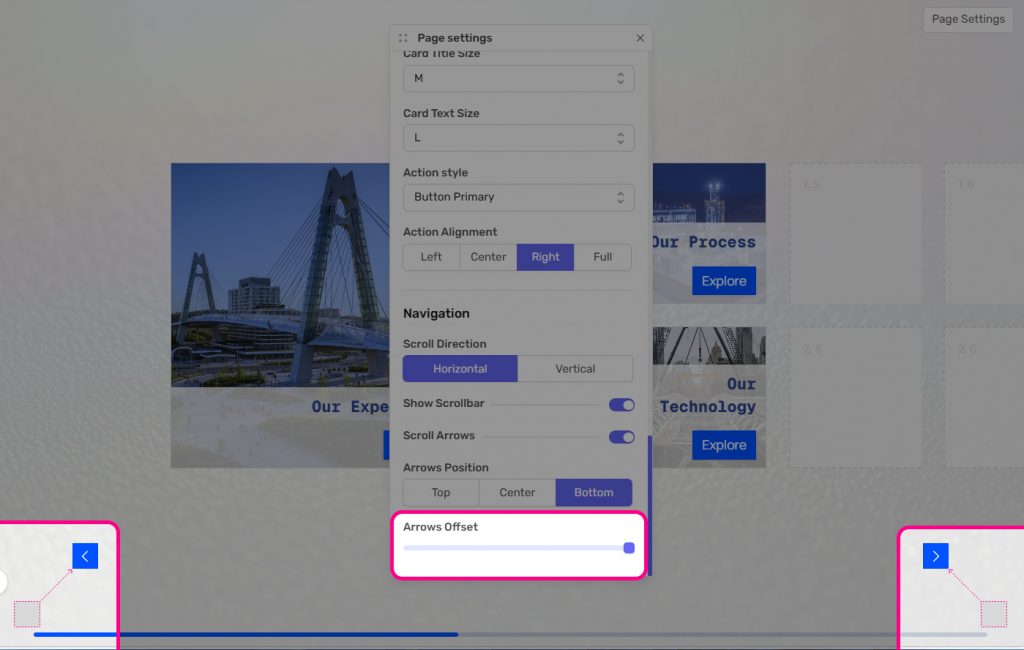Open the Action style dropdown
Screen dimensions: 1024x650
(x=518, y=197)
